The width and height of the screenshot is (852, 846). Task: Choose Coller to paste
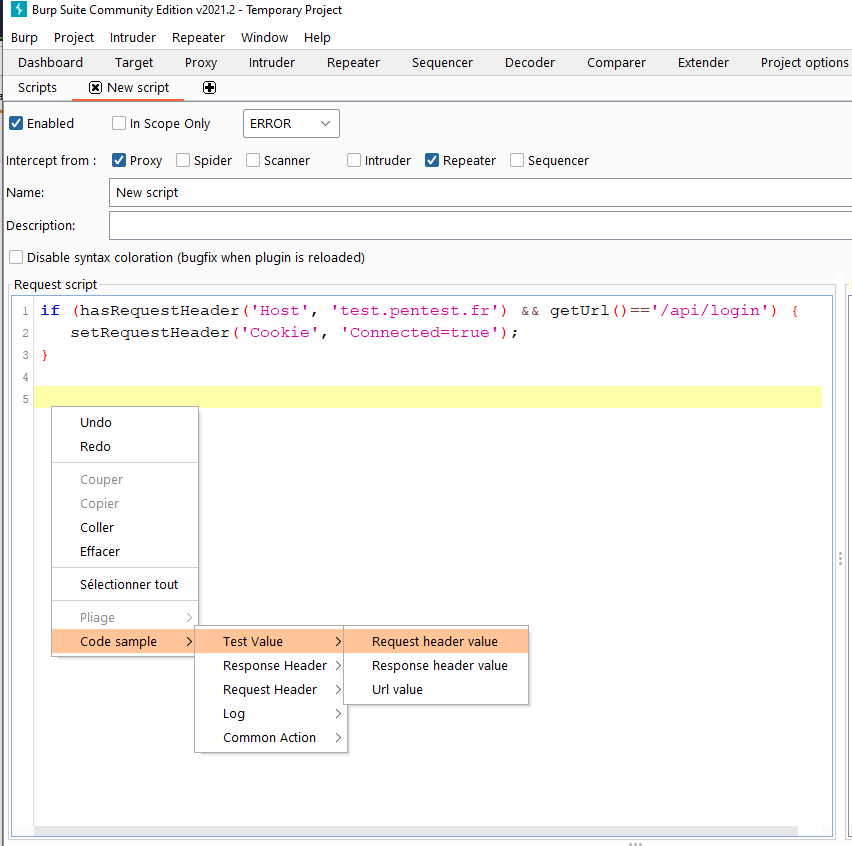coord(125,527)
